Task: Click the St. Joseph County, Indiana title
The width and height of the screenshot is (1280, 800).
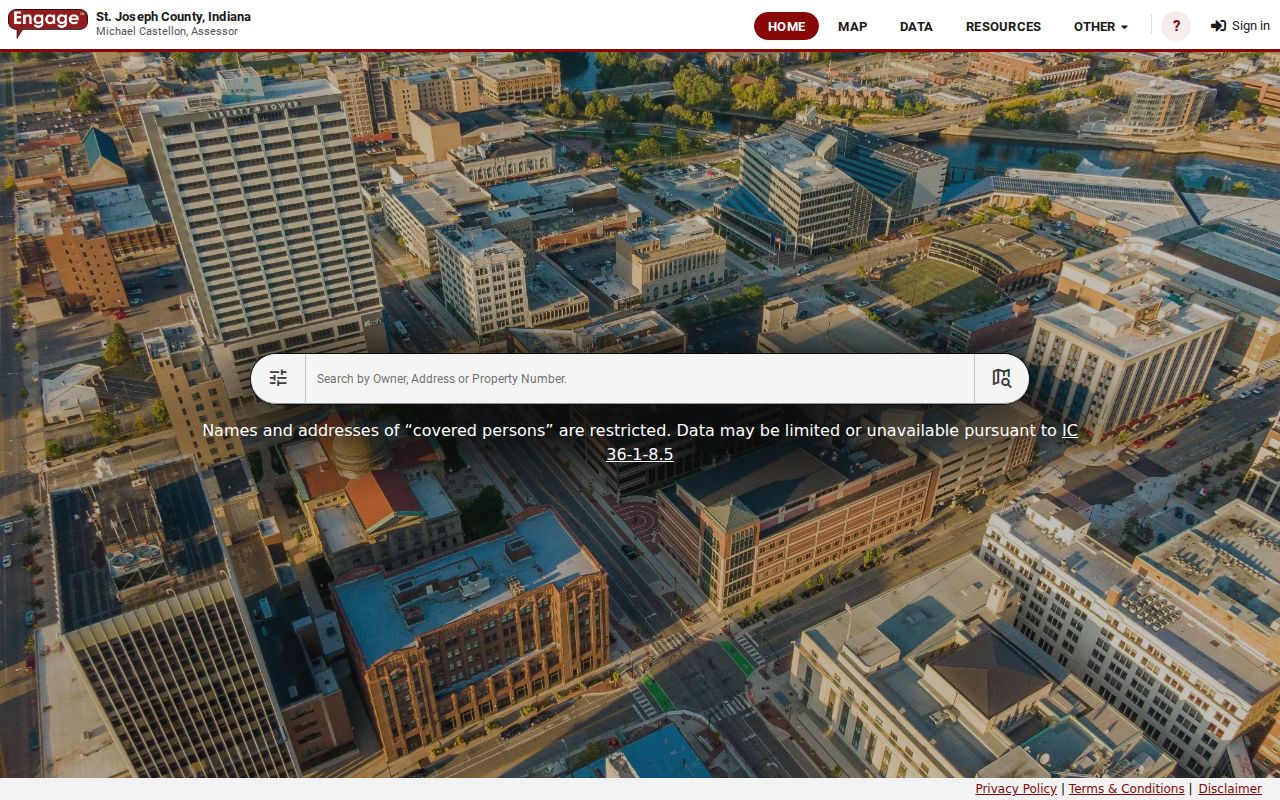Action: click(173, 17)
